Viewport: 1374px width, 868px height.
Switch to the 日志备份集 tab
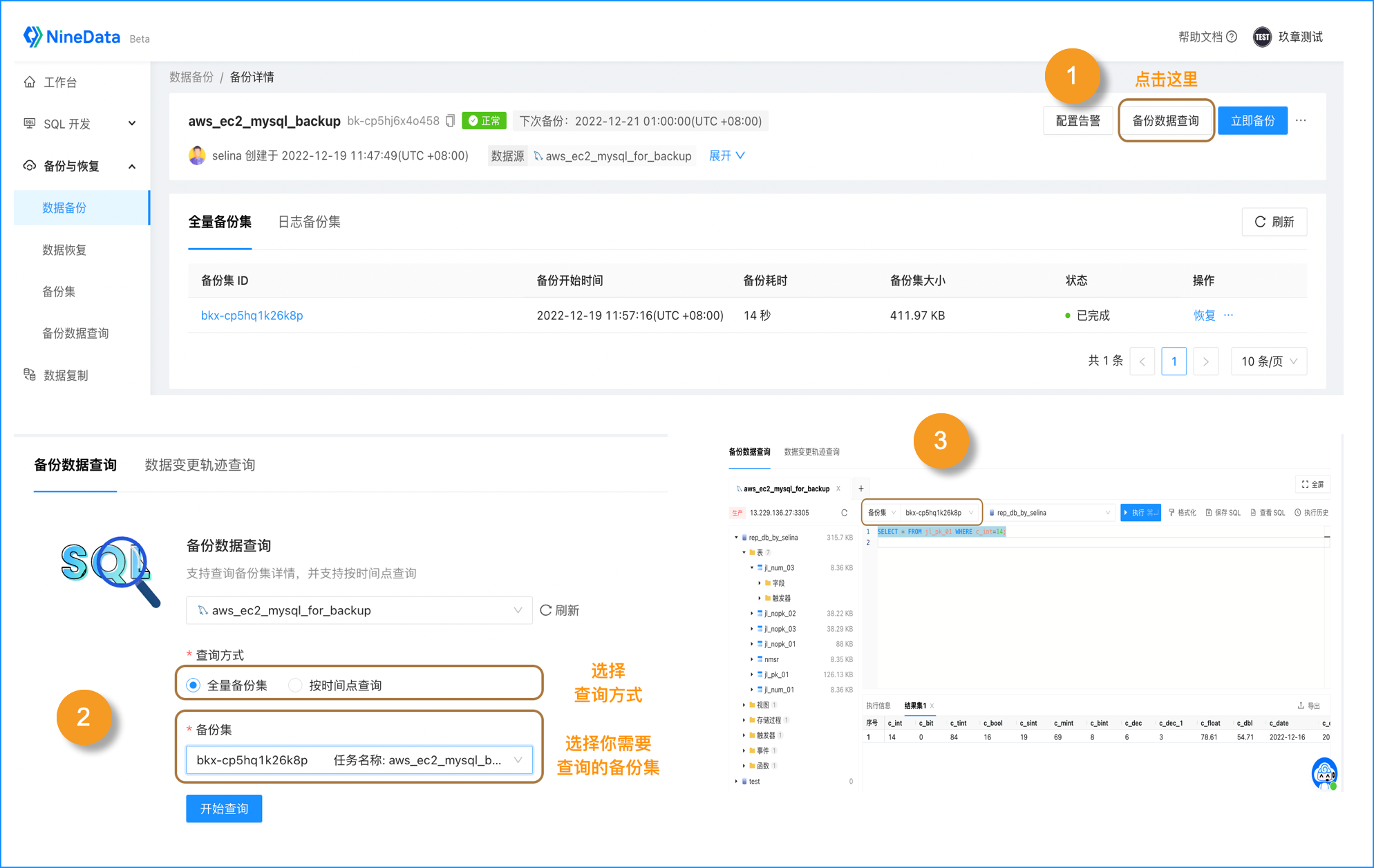[x=309, y=222]
